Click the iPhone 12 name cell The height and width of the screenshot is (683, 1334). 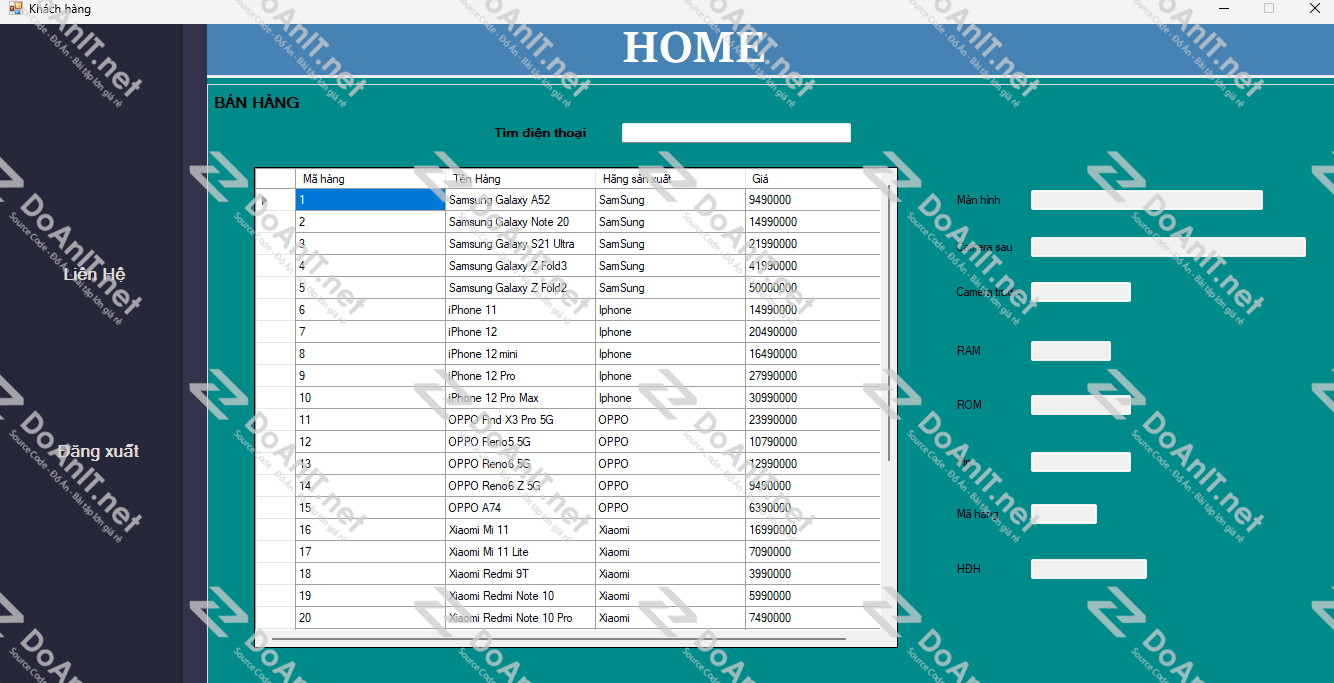point(520,332)
